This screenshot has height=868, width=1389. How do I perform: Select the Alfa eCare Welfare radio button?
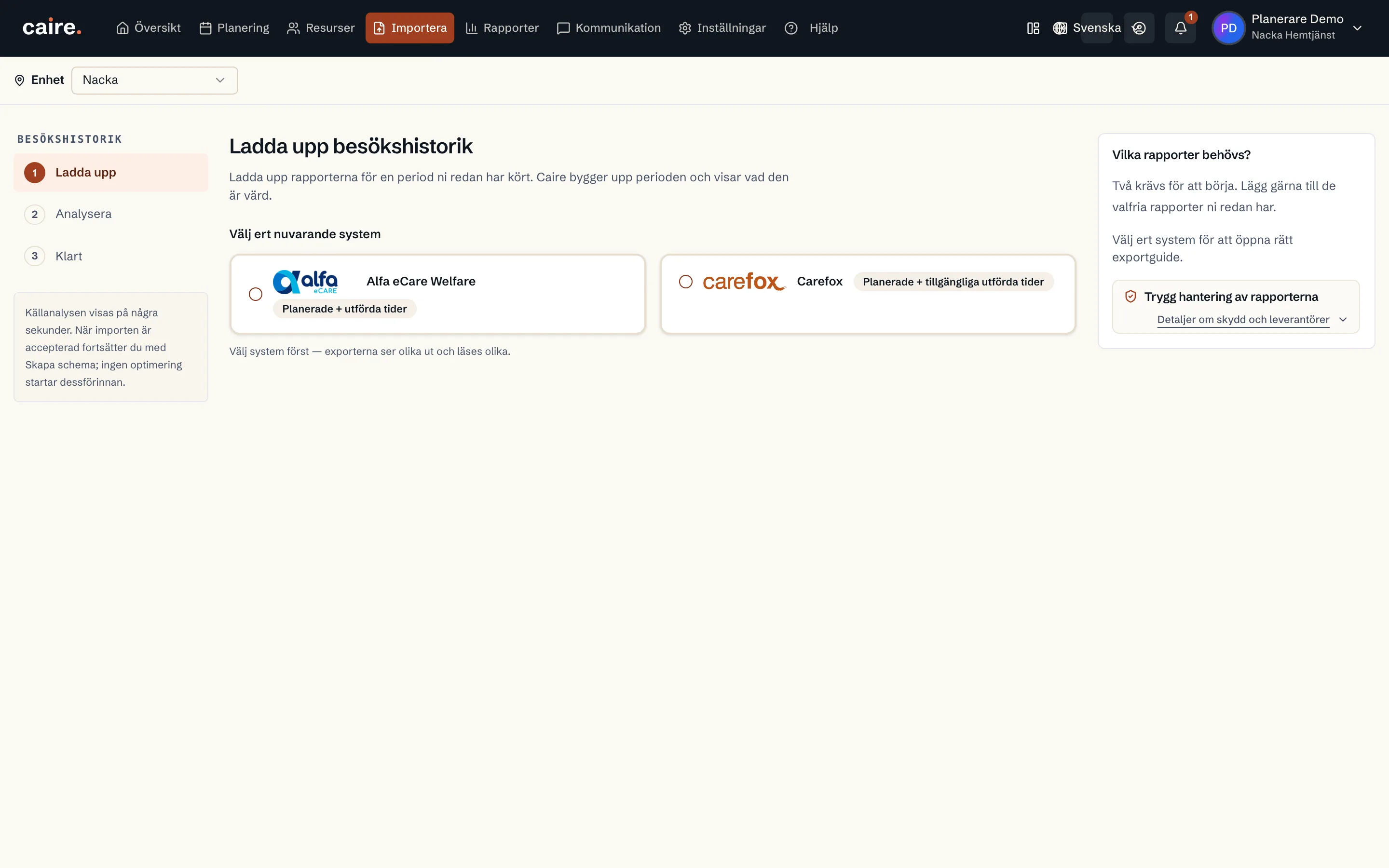point(256,294)
